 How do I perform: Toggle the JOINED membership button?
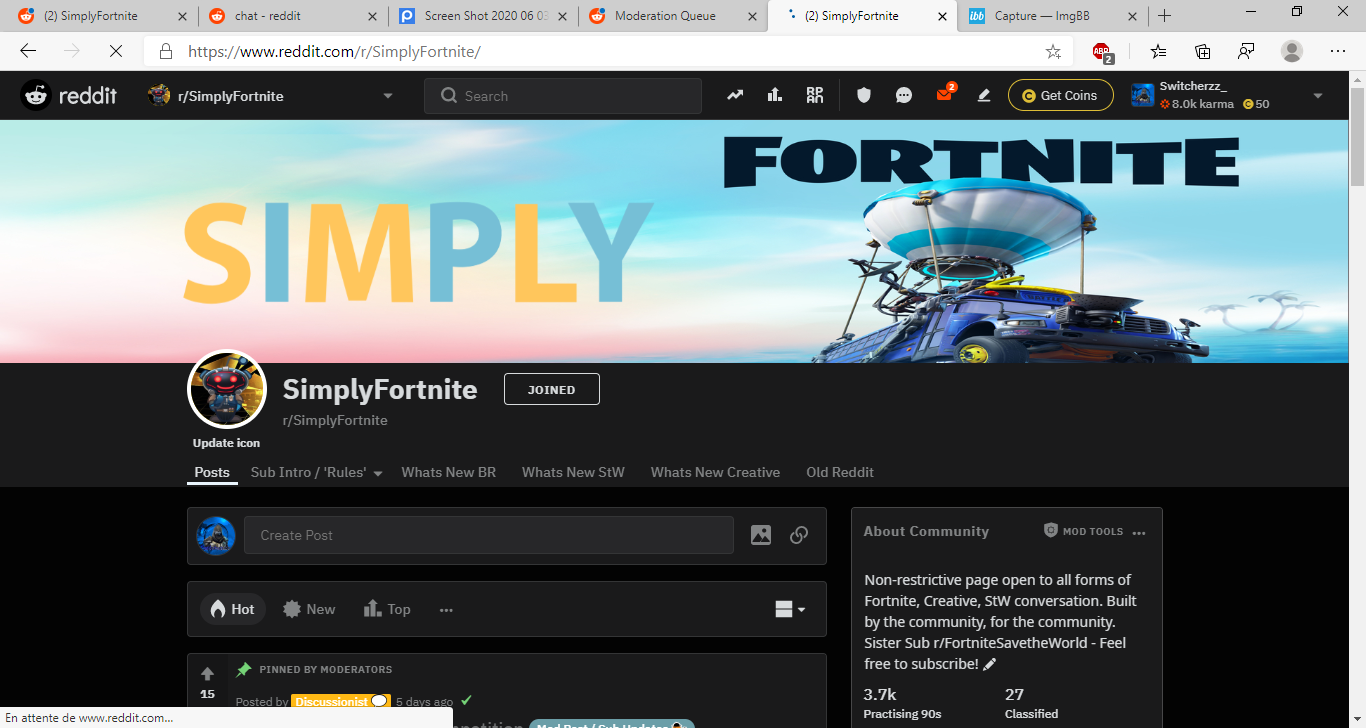tap(552, 390)
